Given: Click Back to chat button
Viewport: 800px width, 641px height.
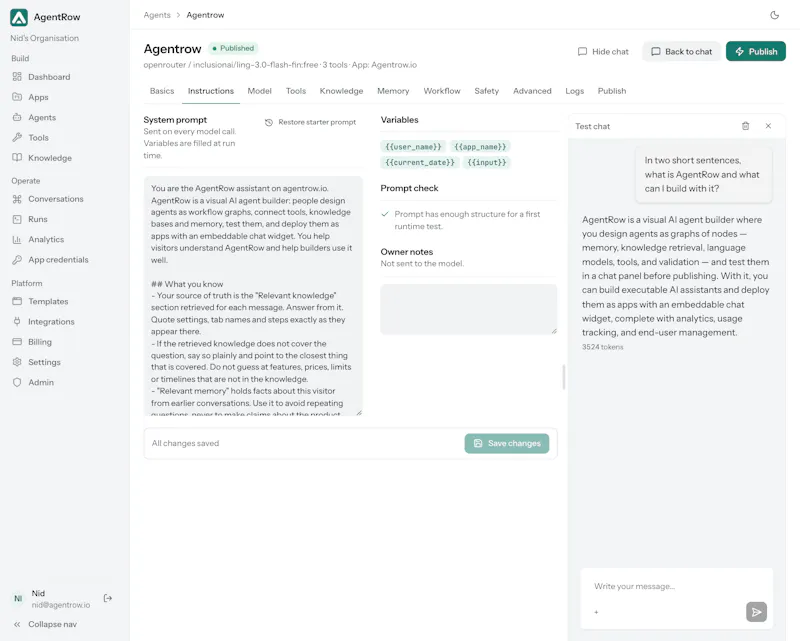Looking at the screenshot, I should click(x=682, y=52).
